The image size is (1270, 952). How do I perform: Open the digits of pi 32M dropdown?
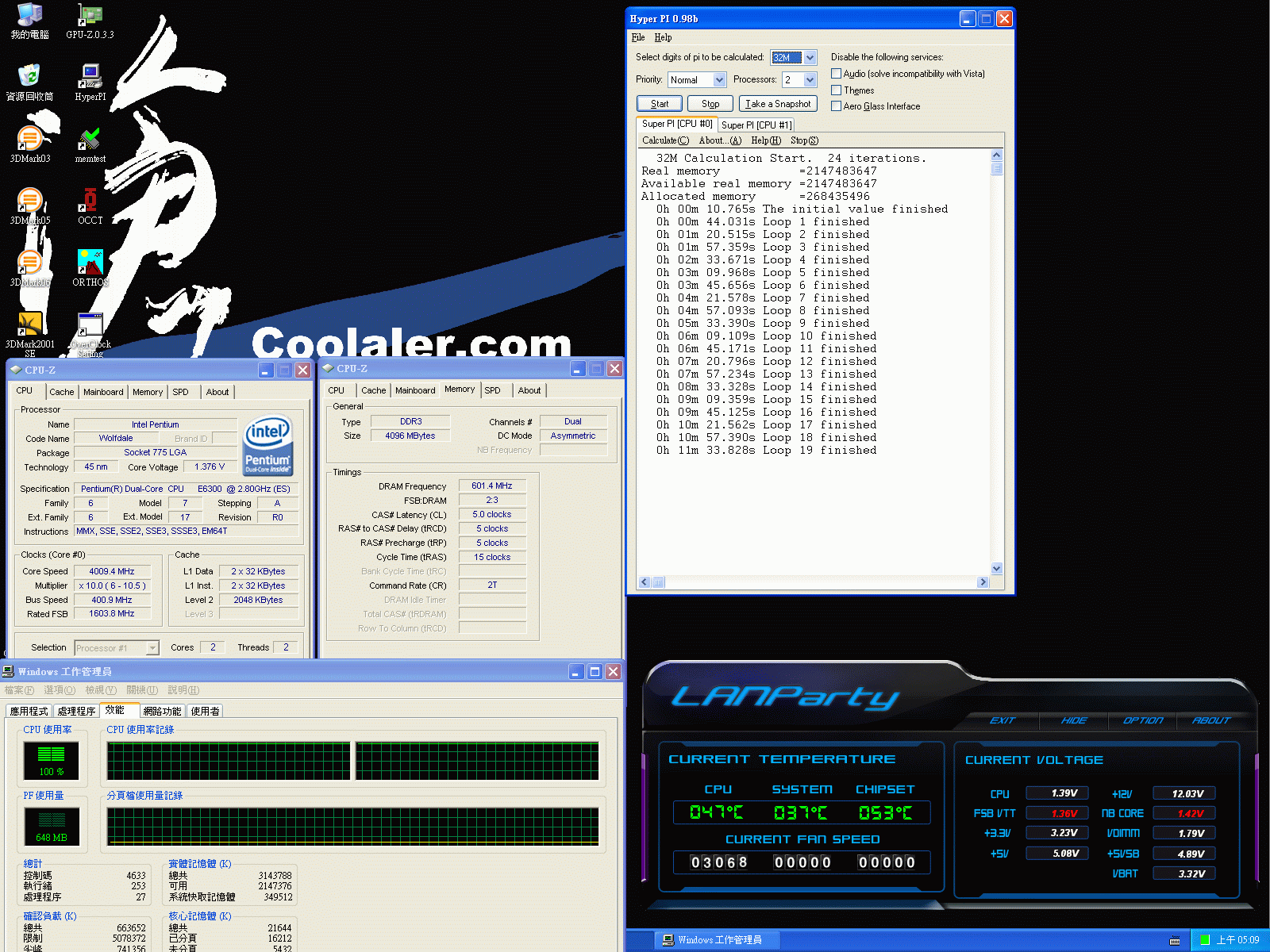click(810, 58)
